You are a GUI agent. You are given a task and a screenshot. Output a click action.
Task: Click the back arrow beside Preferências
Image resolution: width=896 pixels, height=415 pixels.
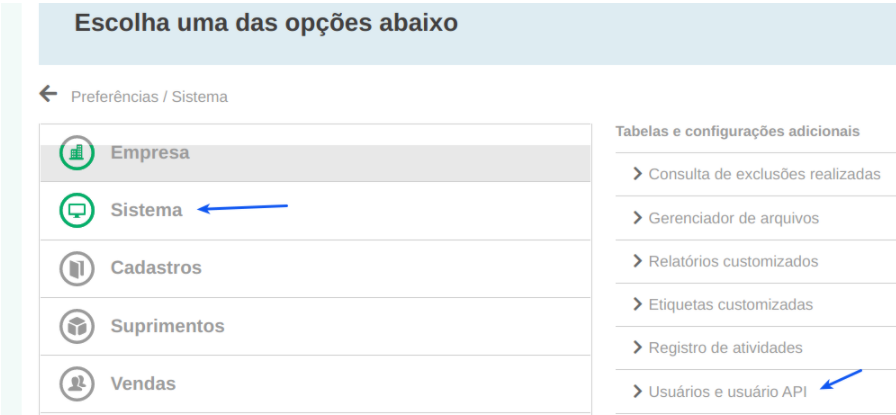click(48, 94)
